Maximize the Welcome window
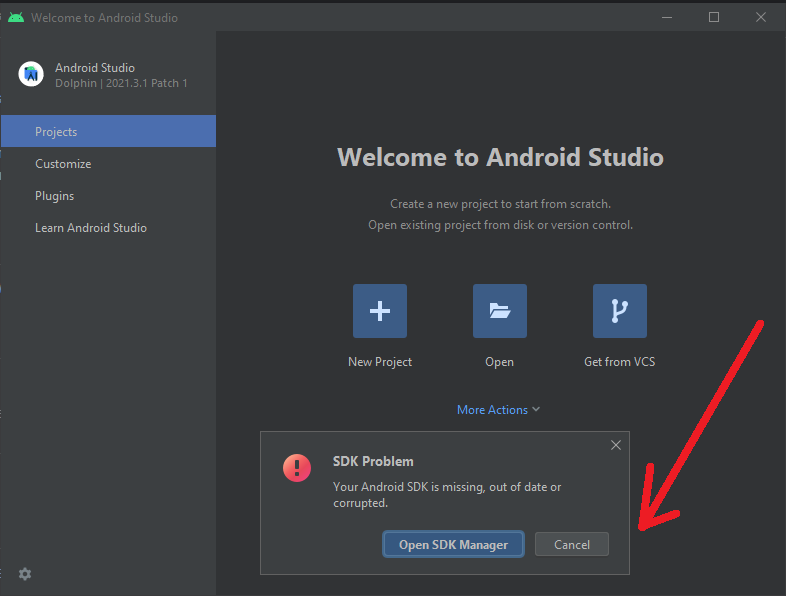The height and width of the screenshot is (596, 786). 714,18
